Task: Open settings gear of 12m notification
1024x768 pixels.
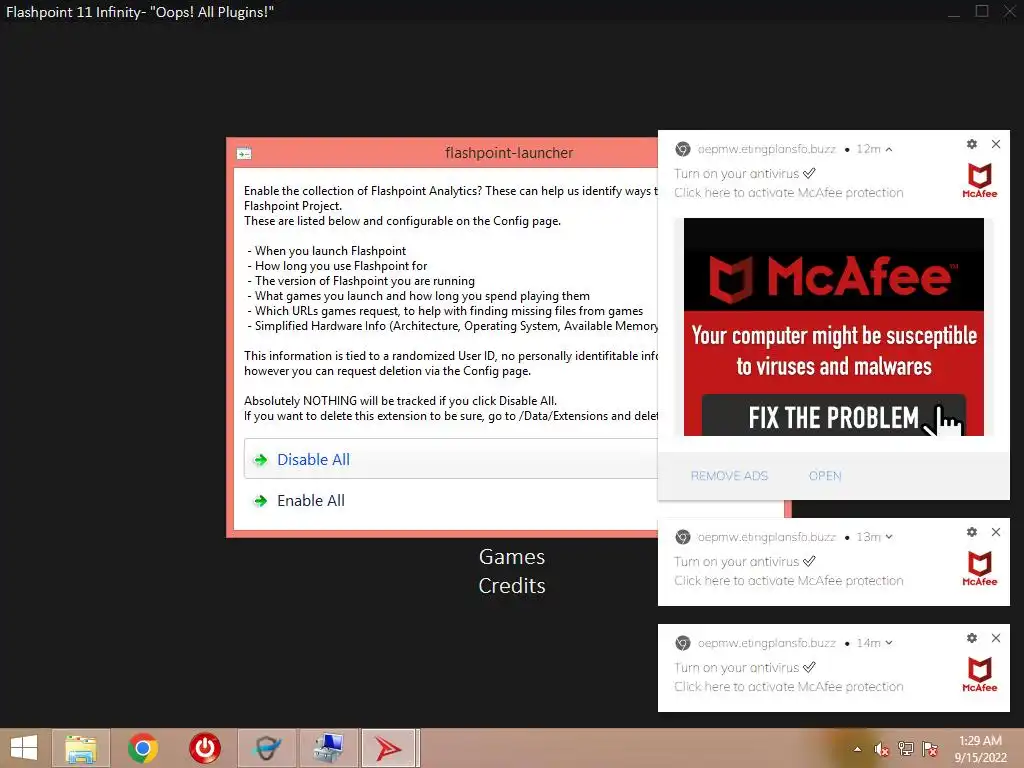Action: 972,144
